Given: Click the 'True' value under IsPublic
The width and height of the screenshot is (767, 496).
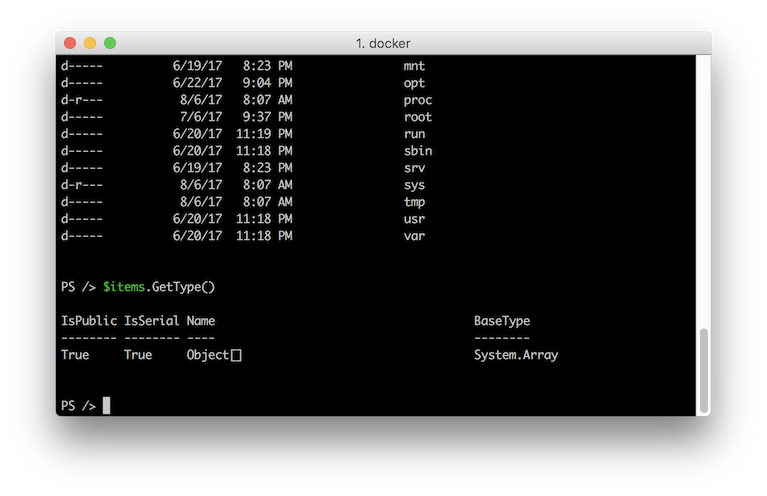Looking at the screenshot, I should point(75,355).
